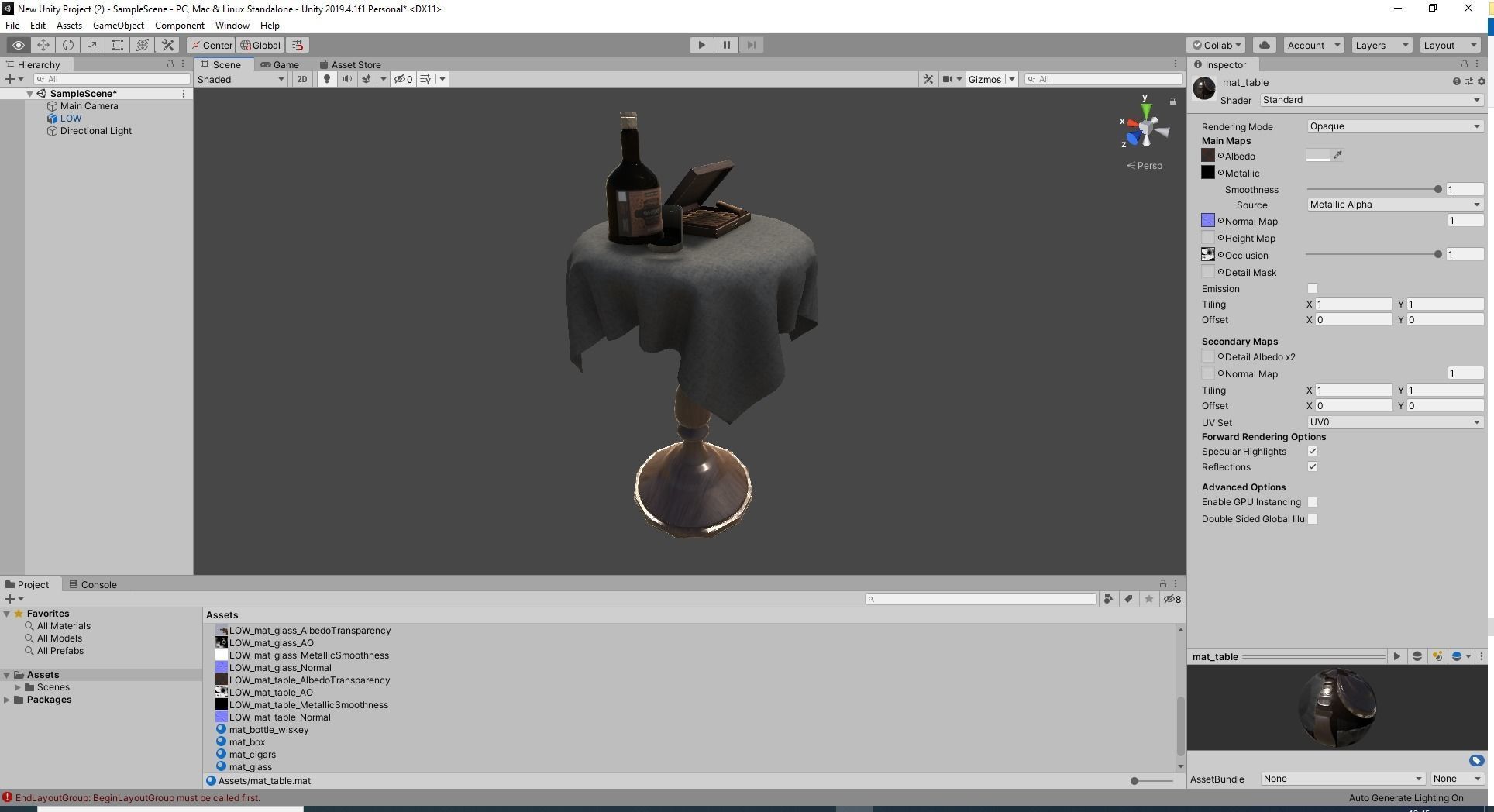Open the Shader dropdown

[1371, 100]
